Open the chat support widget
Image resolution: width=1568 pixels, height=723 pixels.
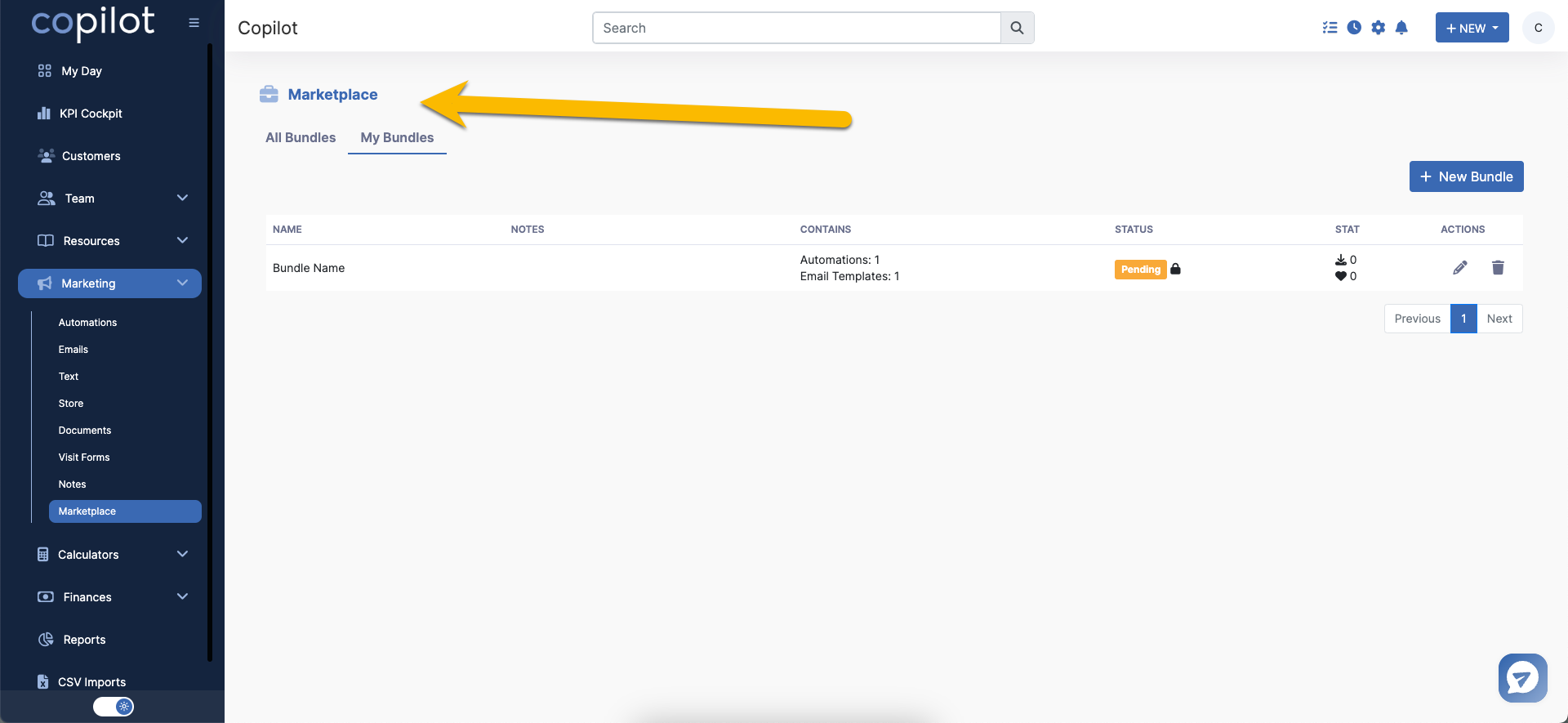[1522, 677]
